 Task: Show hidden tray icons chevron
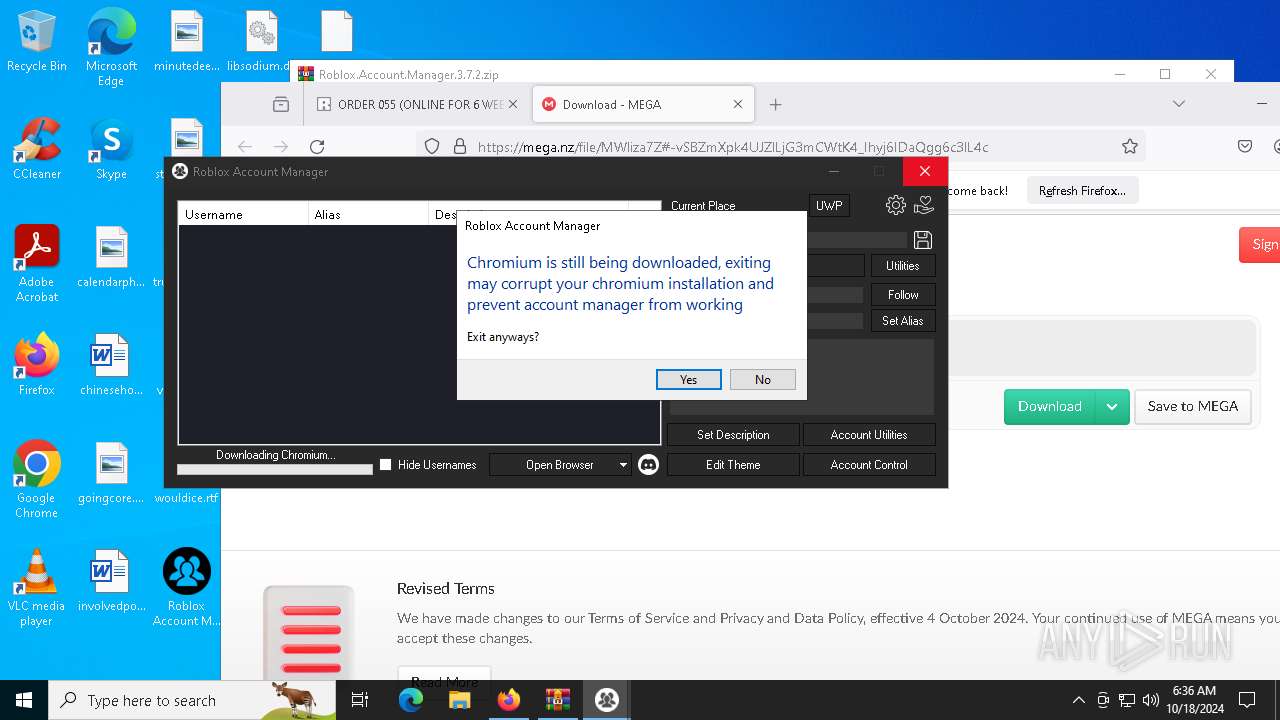coord(1078,700)
